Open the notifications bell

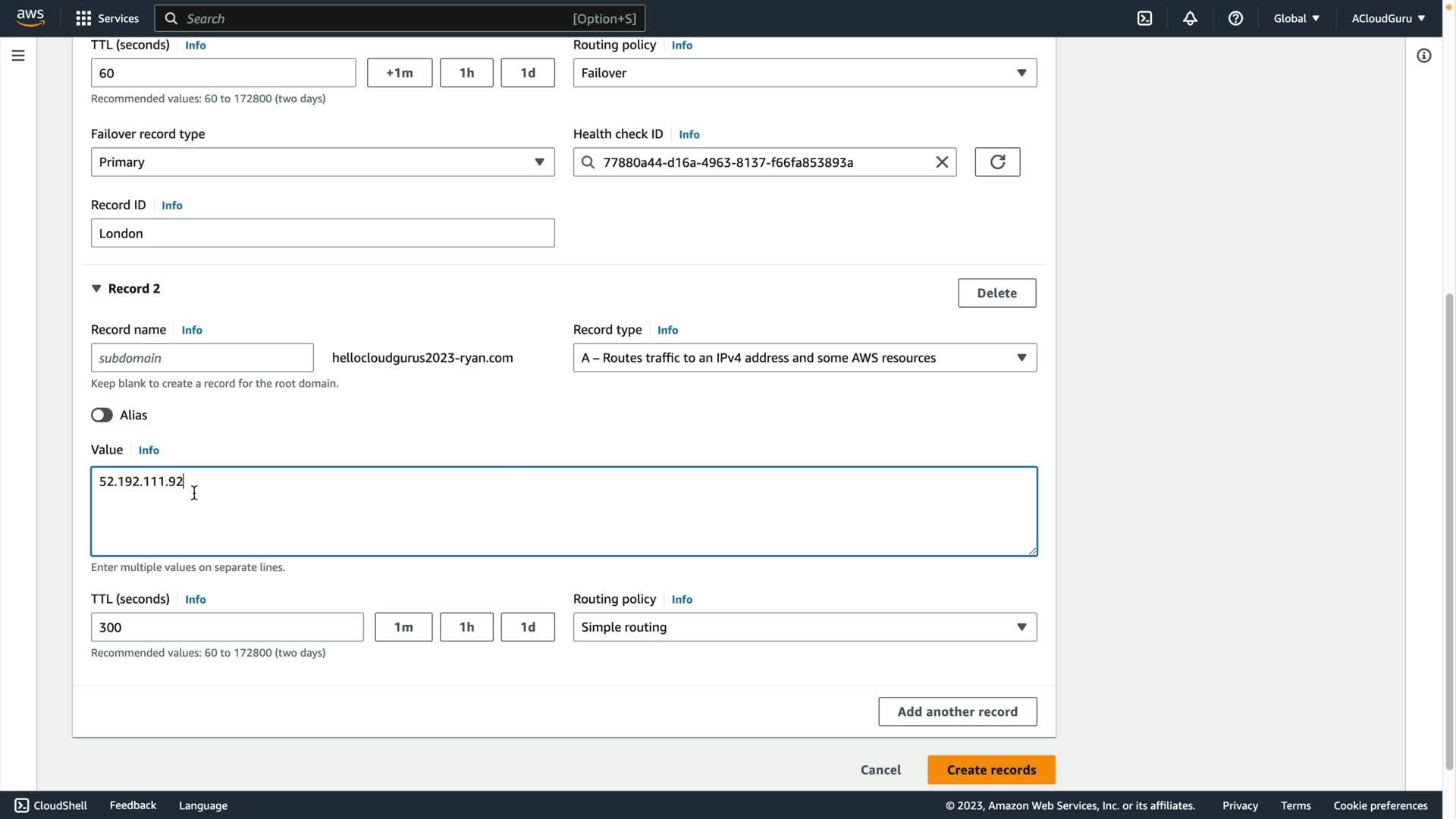1190,18
